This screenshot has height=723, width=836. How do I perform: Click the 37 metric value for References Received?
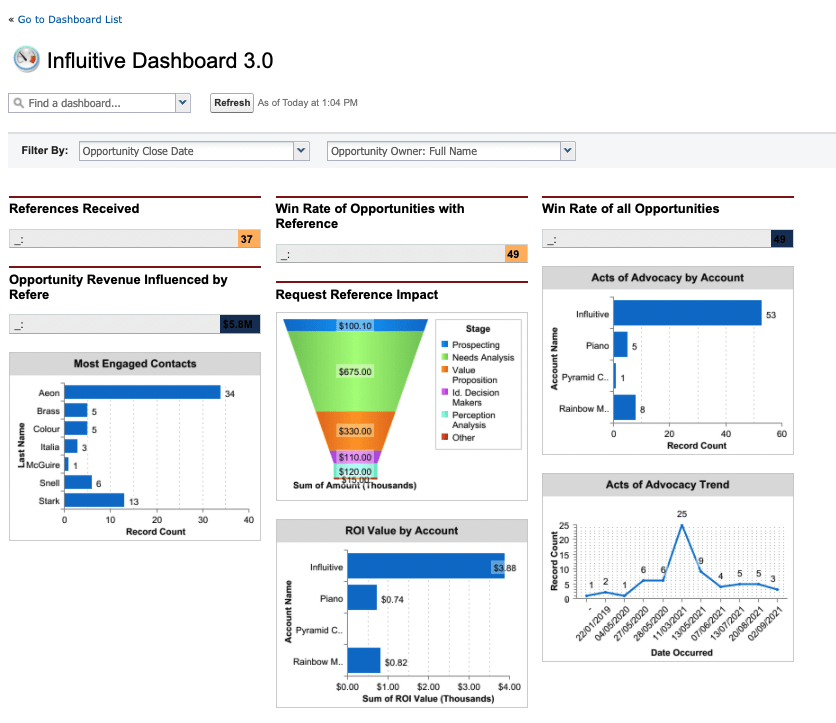tap(249, 239)
